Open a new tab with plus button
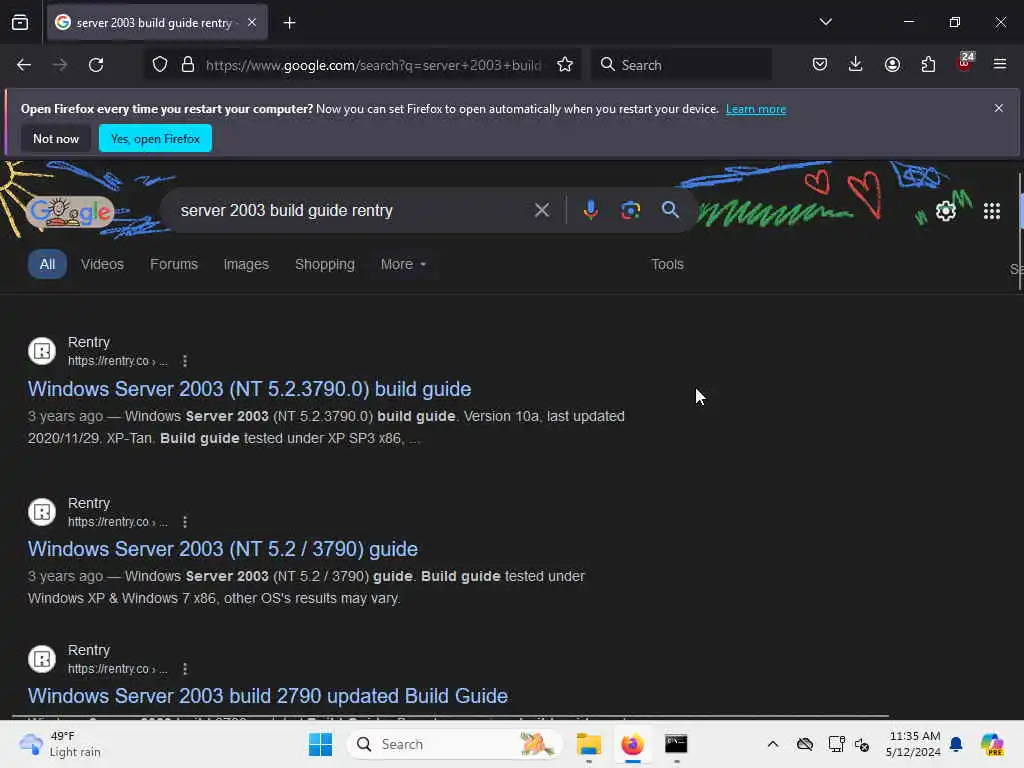Viewport: 1024px width, 768px height. click(x=289, y=23)
